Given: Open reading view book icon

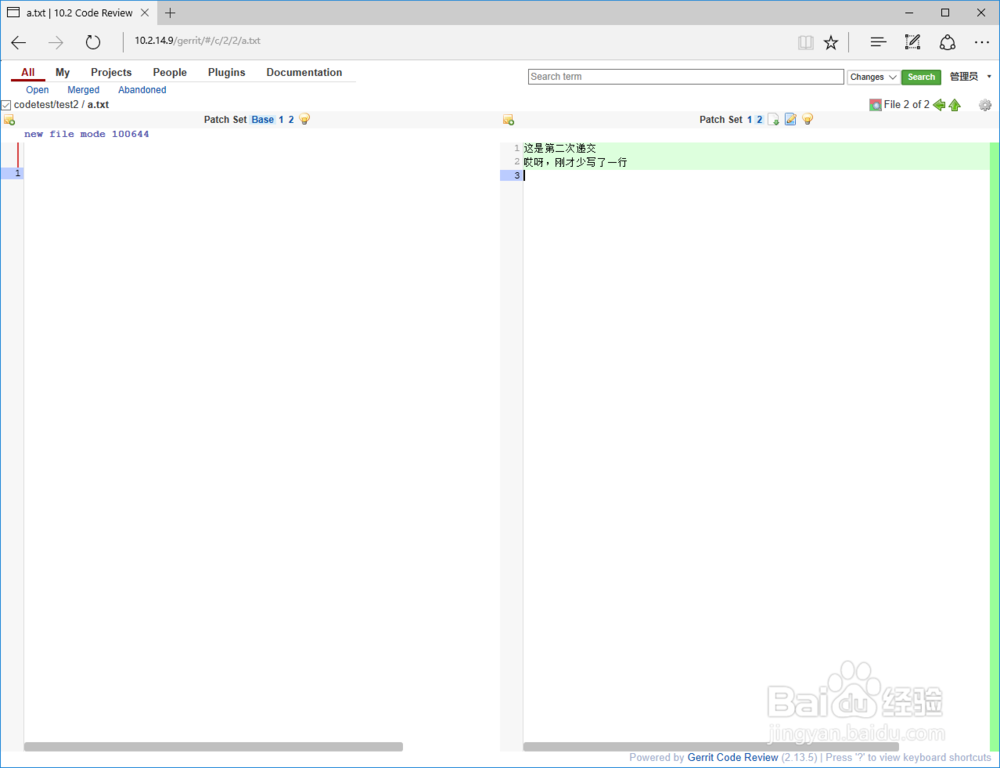Looking at the screenshot, I should pyautogui.click(x=806, y=42).
